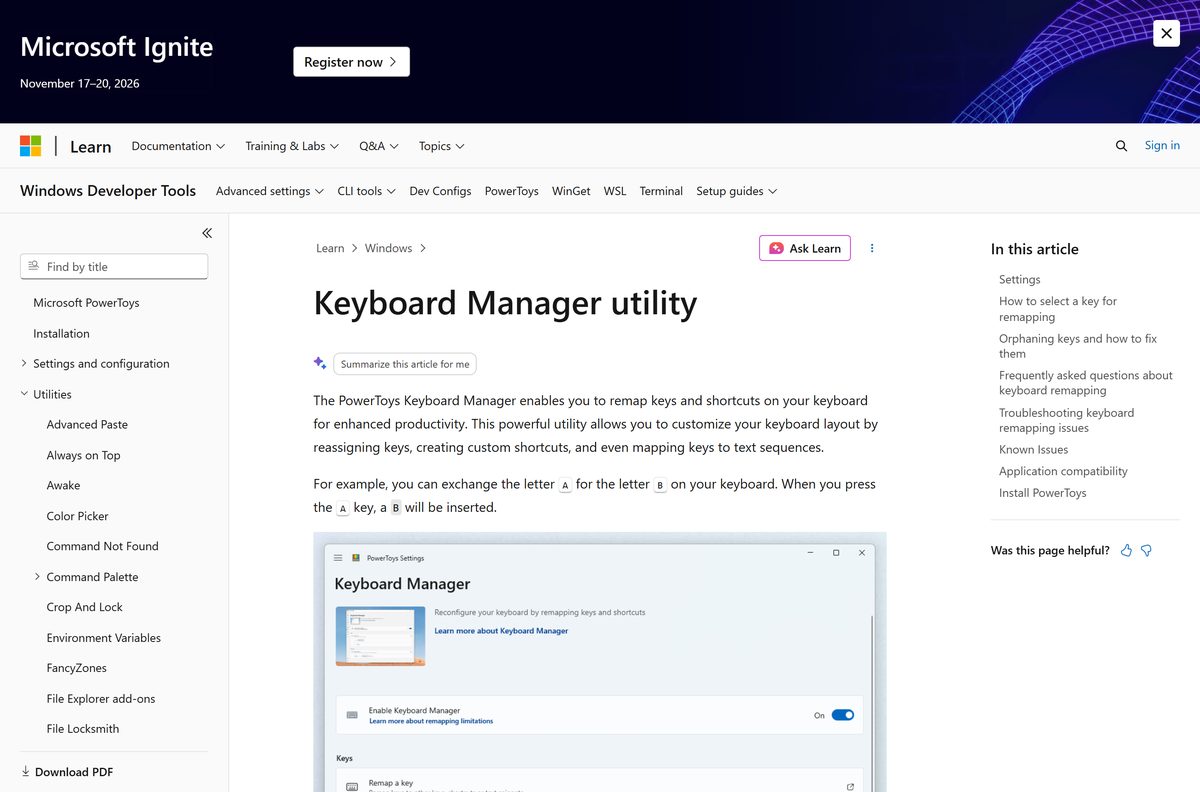Click the Download PDF arrow icon
The height and width of the screenshot is (792, 1200).
point(25,771)
